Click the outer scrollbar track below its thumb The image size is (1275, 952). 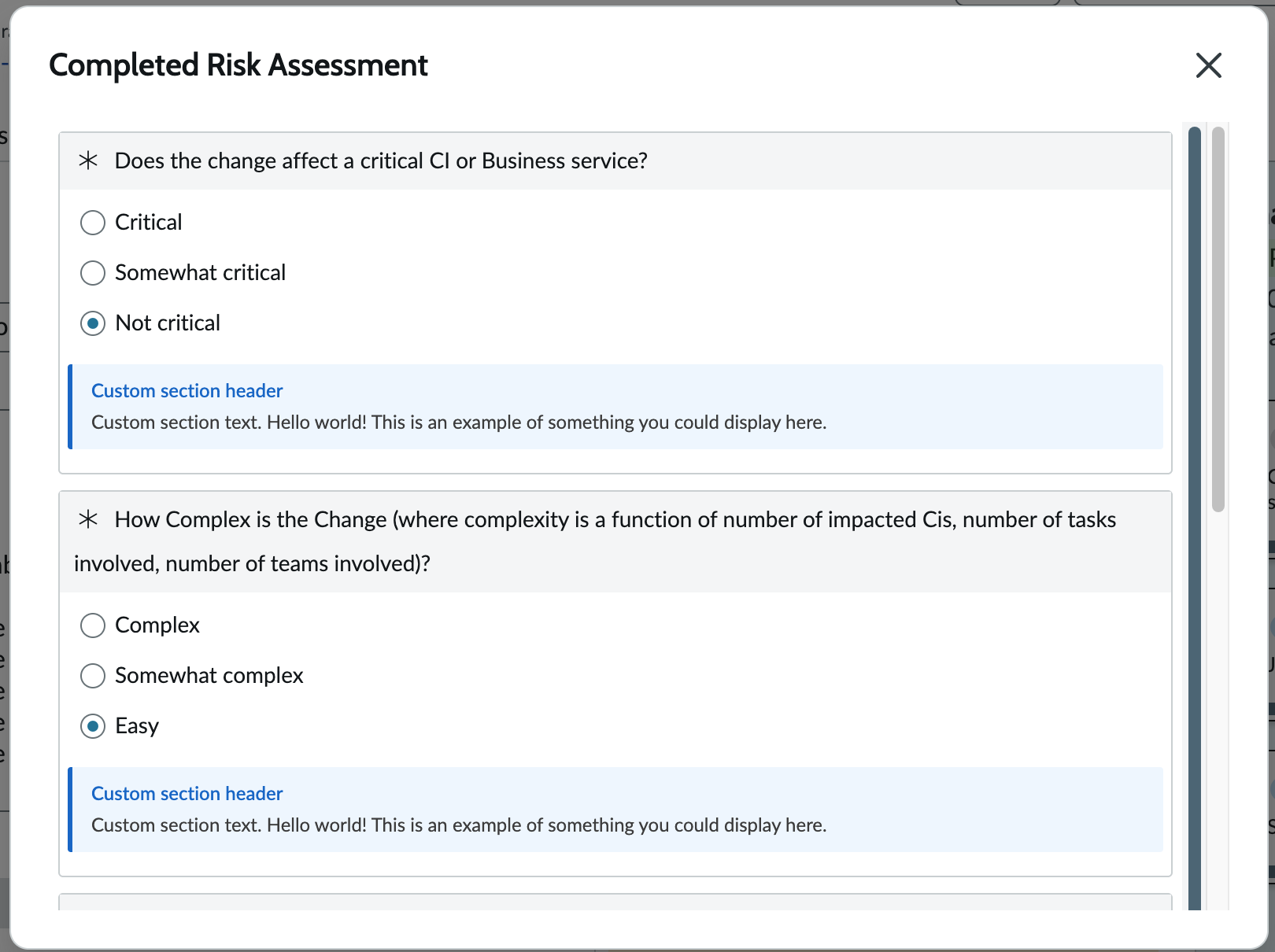coord(1218,708)
